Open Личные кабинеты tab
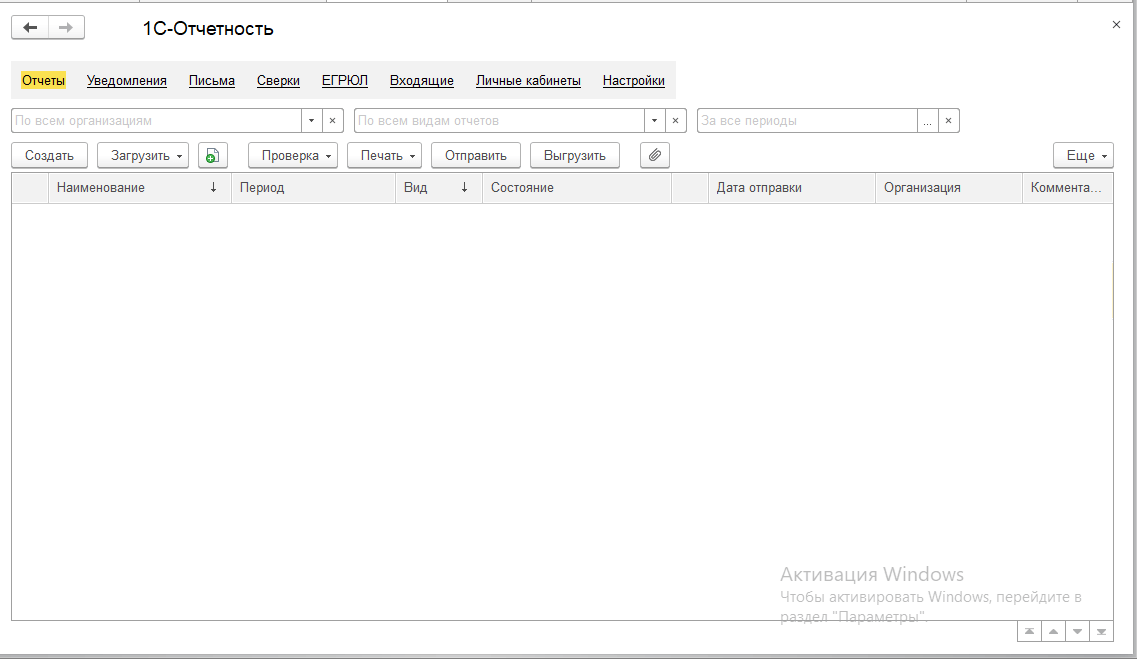1137x659 pixels. [529, 80]
